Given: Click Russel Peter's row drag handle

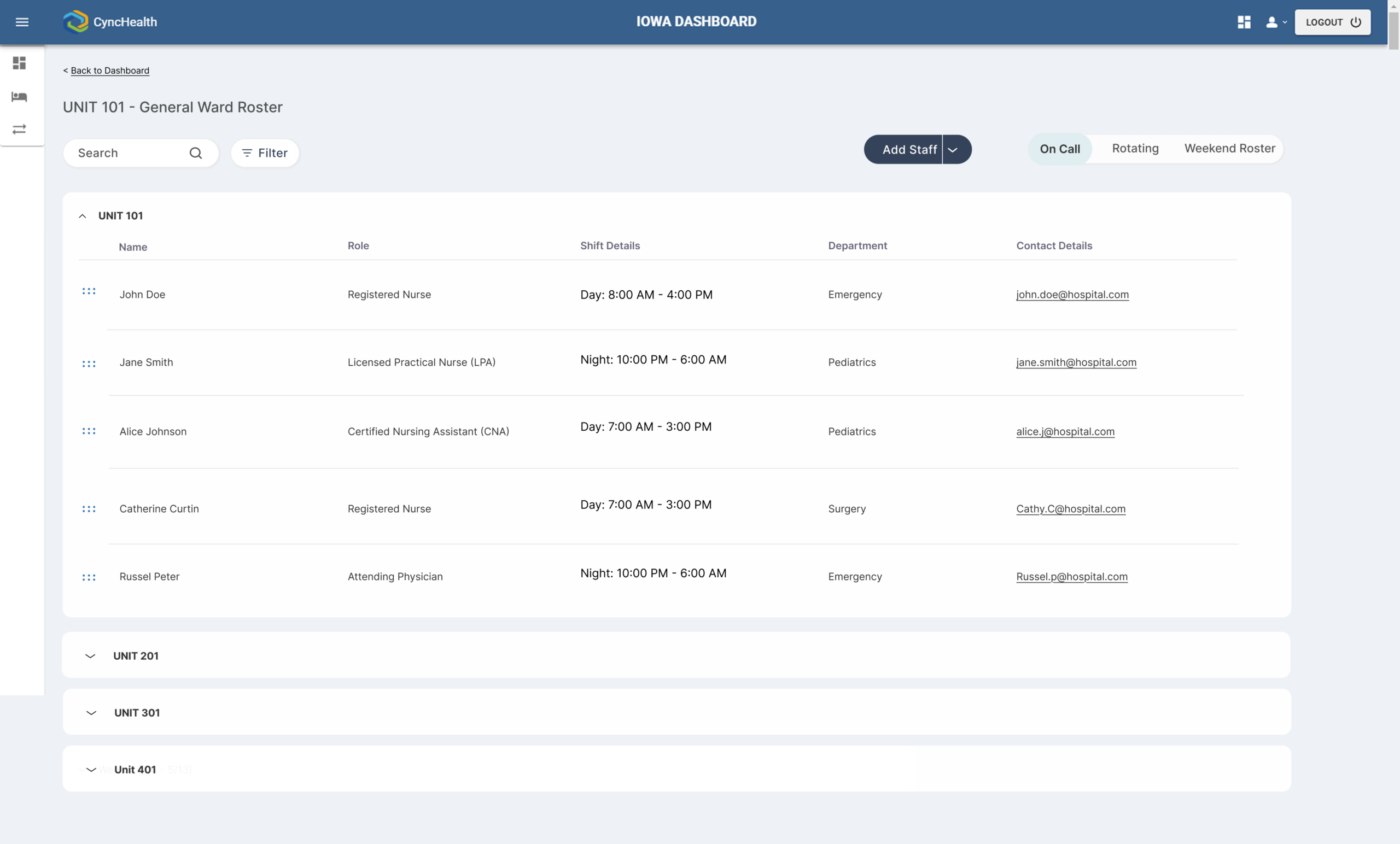Looking at the screenshot, I should pos(89,577).
